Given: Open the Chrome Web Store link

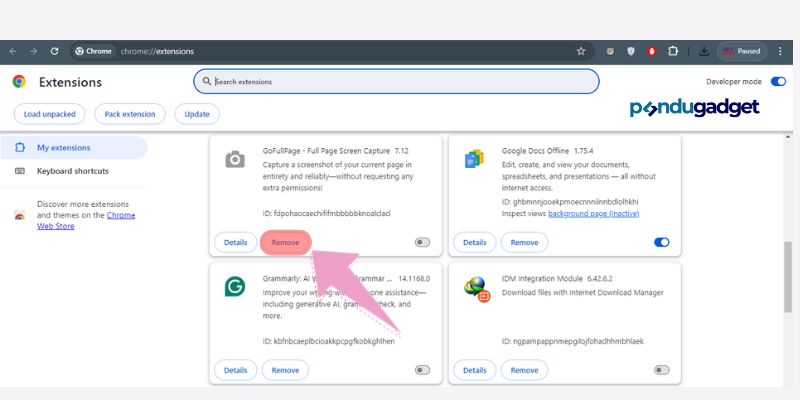Looking at the screenshot, I should click(86, 220).
